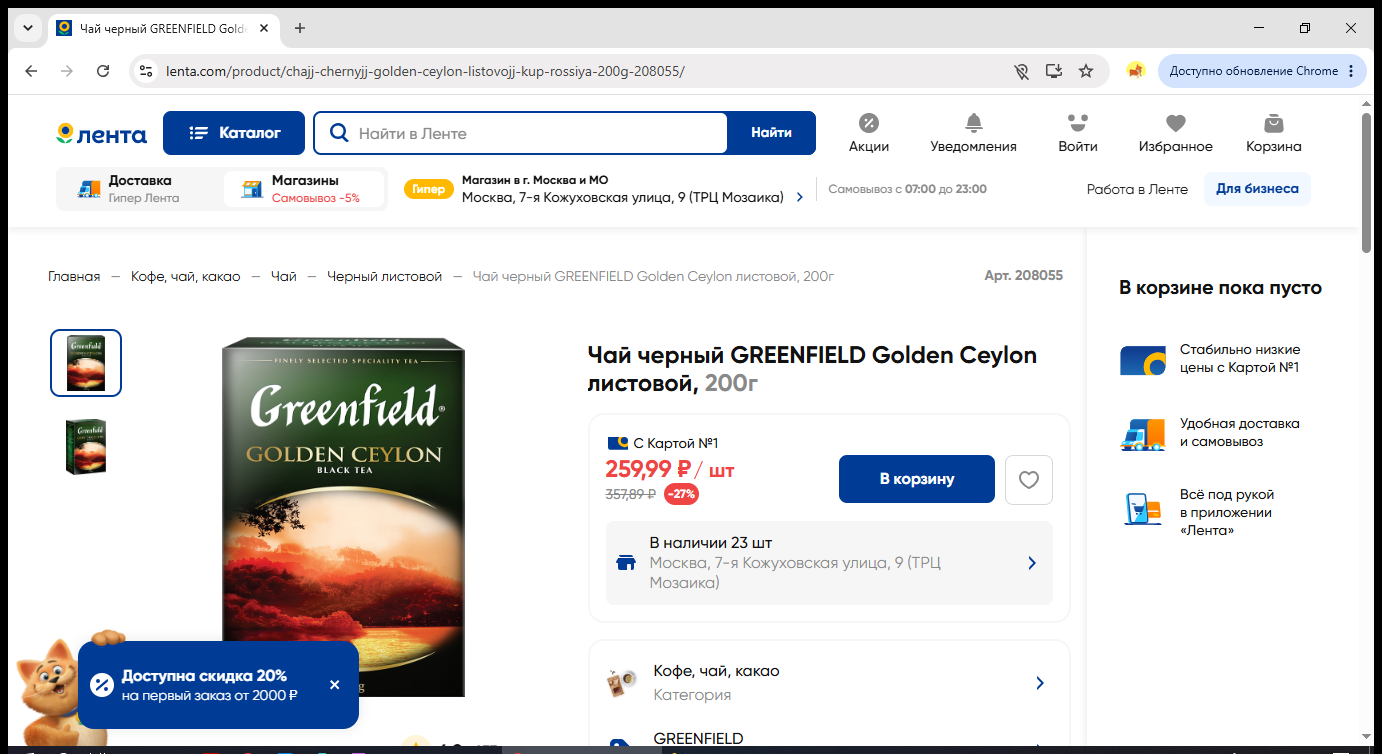Click the Лента mobile app icon
This screenshot has width=1382, height=754.
click(1142, 509)
